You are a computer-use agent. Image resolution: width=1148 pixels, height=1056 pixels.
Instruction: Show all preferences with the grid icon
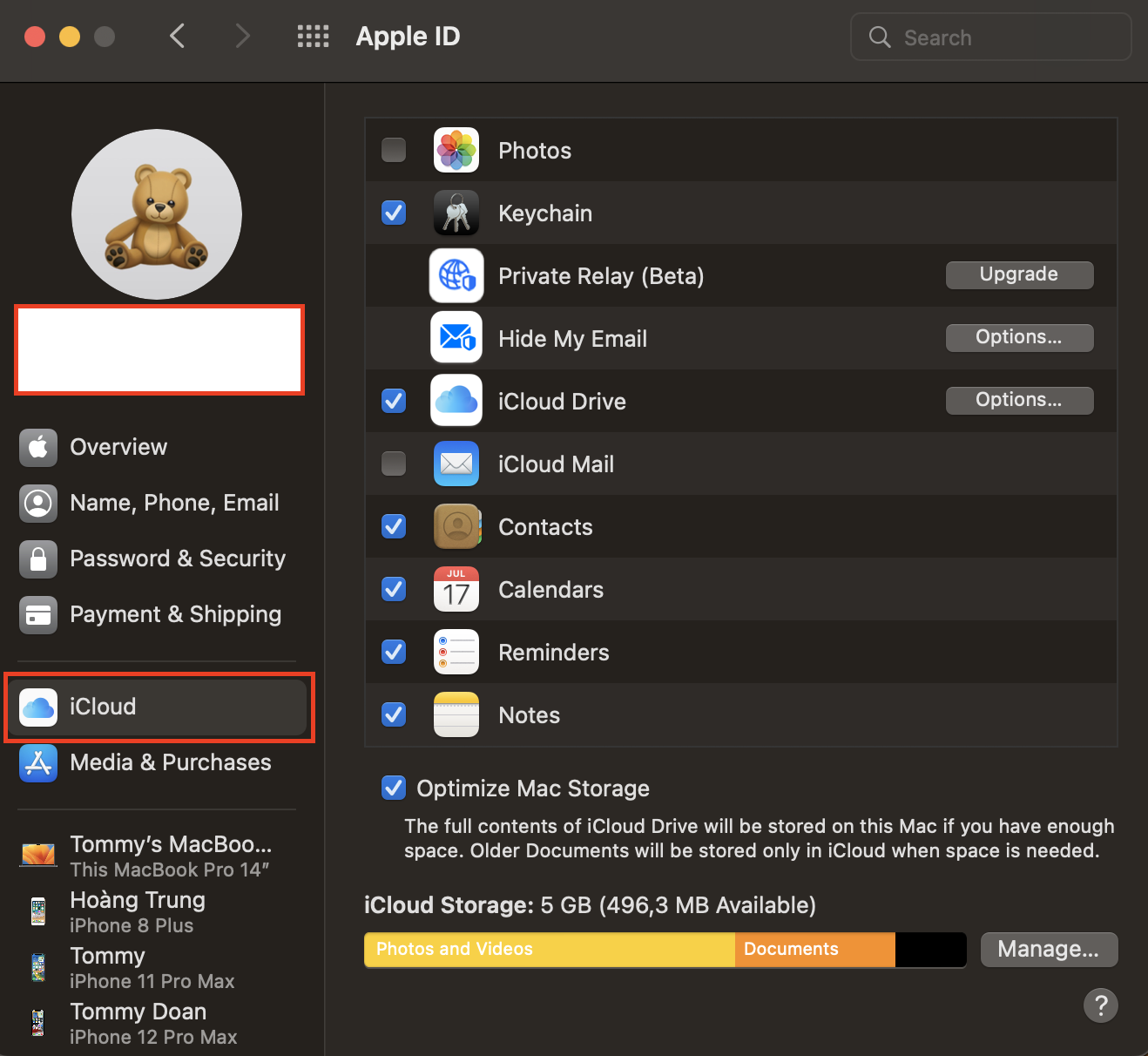pyautogui.click(x=313, y=37)
